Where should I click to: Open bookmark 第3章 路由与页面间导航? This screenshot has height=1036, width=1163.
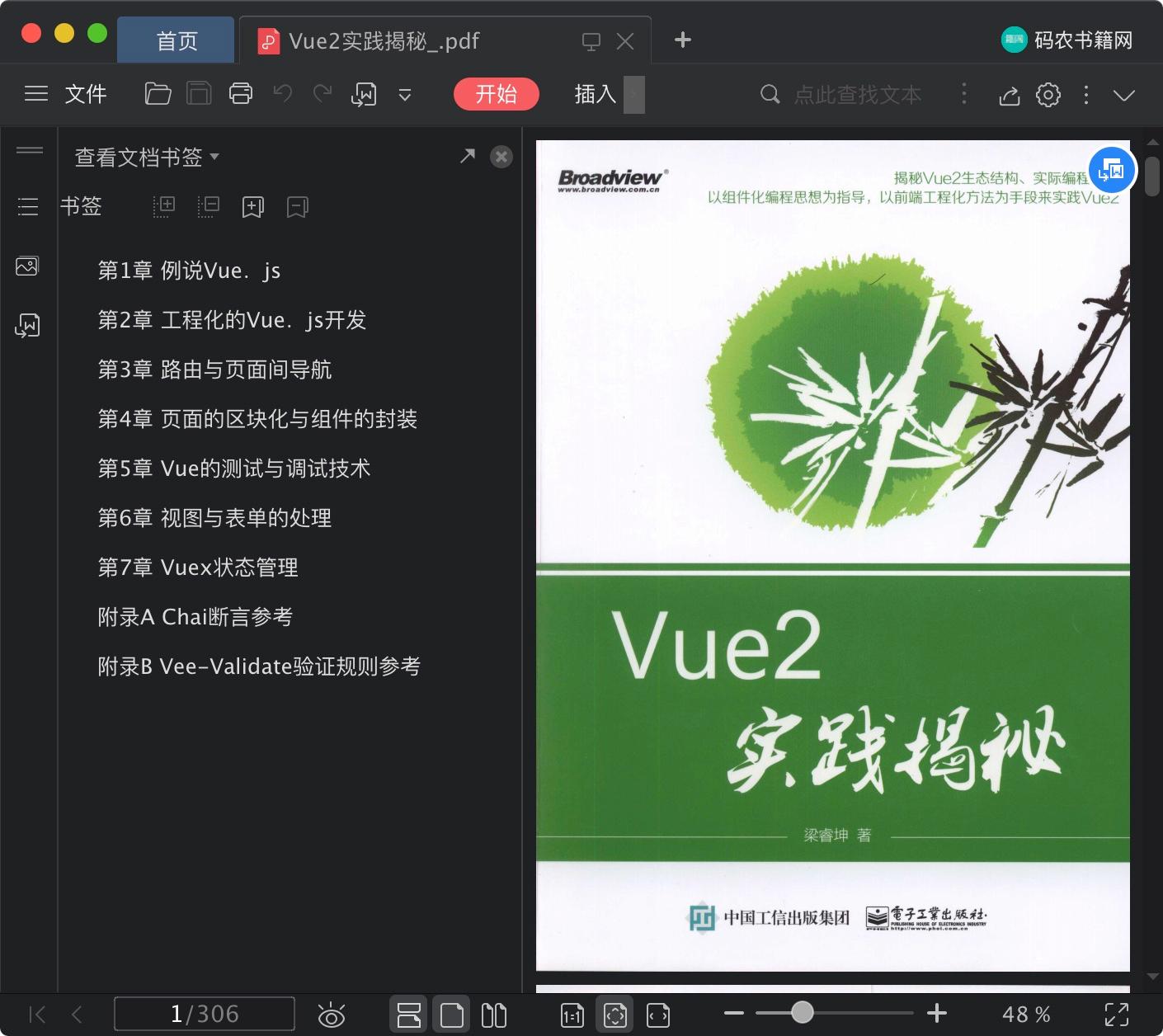tap(214, 370)
